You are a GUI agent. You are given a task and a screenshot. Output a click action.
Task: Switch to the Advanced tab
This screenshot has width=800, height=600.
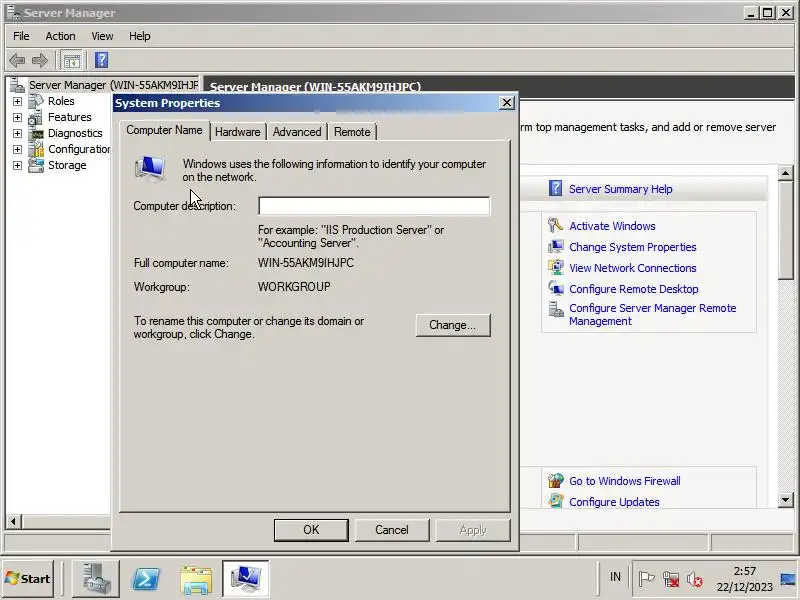coord(297,132)
